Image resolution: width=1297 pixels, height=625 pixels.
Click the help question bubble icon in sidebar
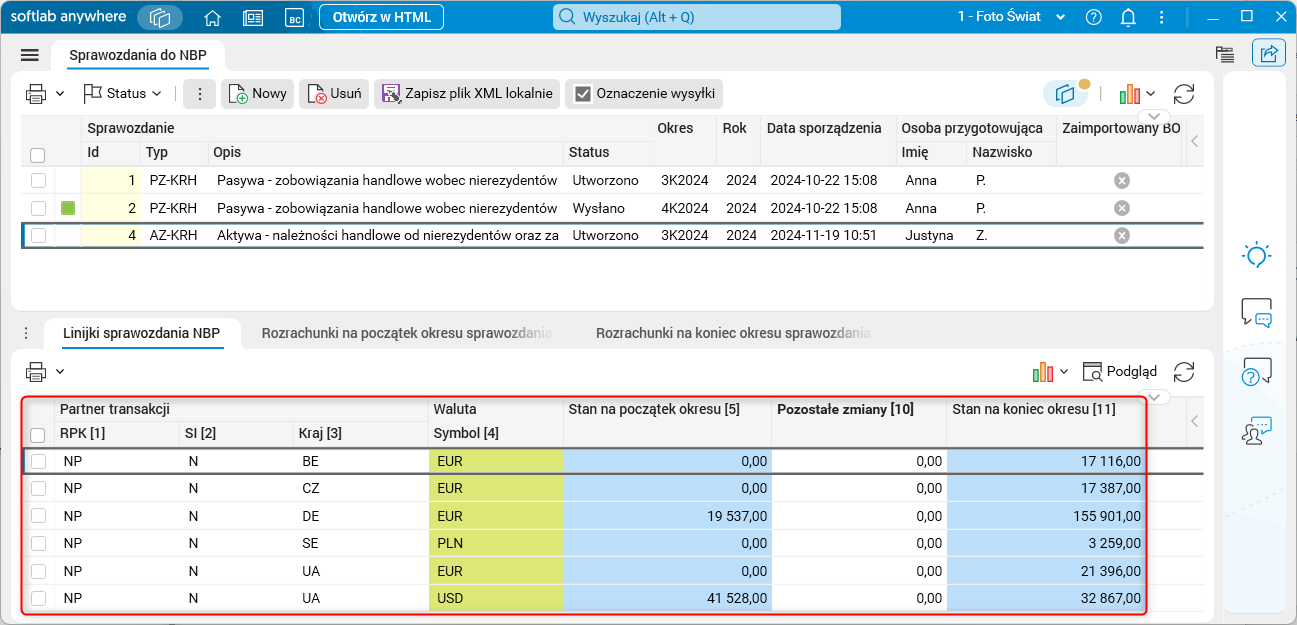pyautogui.click(x=1256, y=371)
